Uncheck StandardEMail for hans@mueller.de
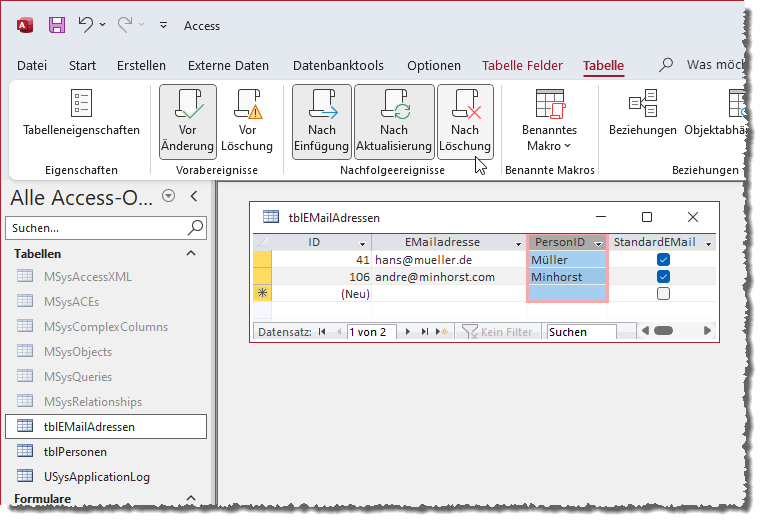 click(663, 260)
